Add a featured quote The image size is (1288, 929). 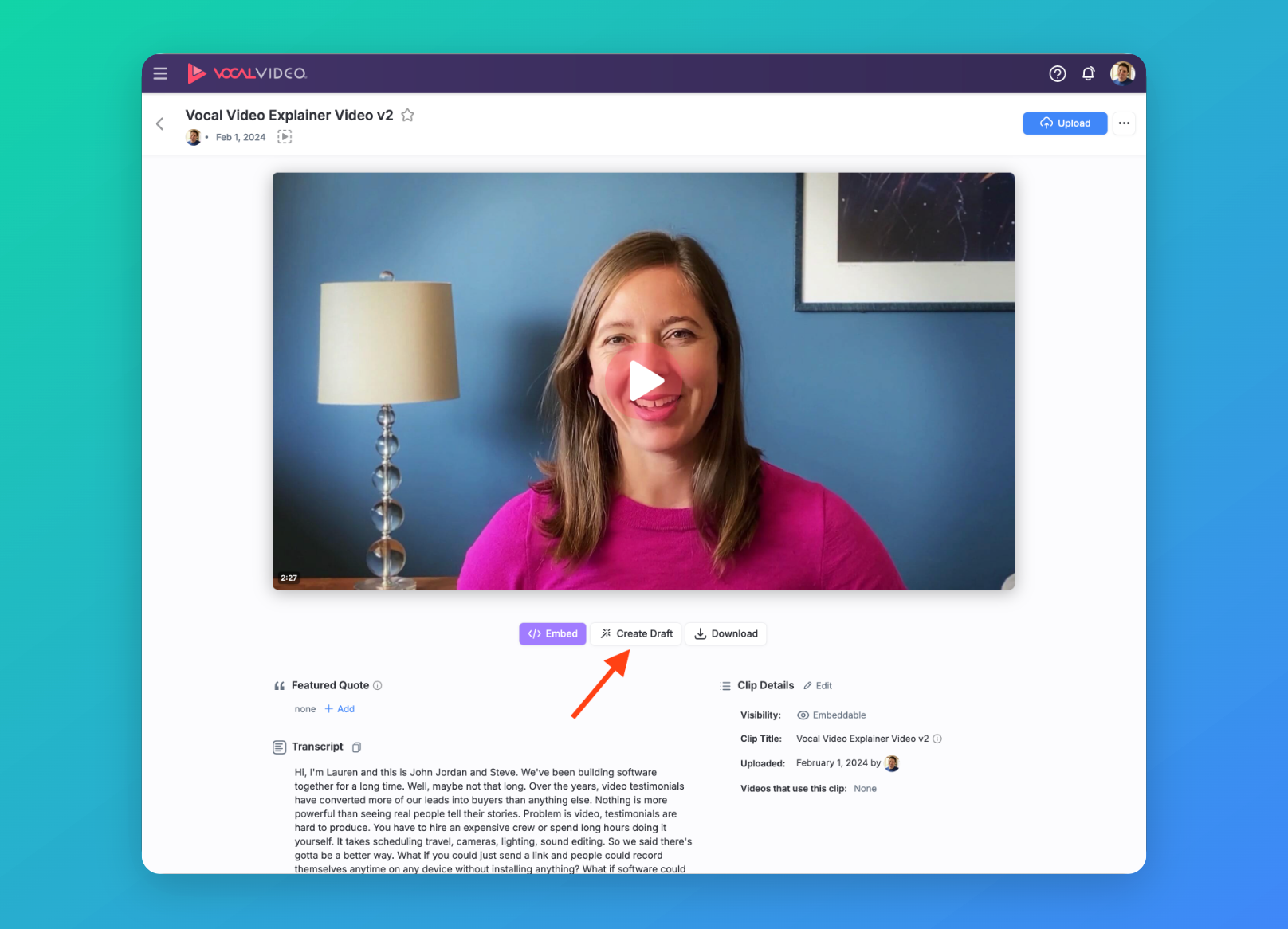pyautogui.click(x=340, y=709)
